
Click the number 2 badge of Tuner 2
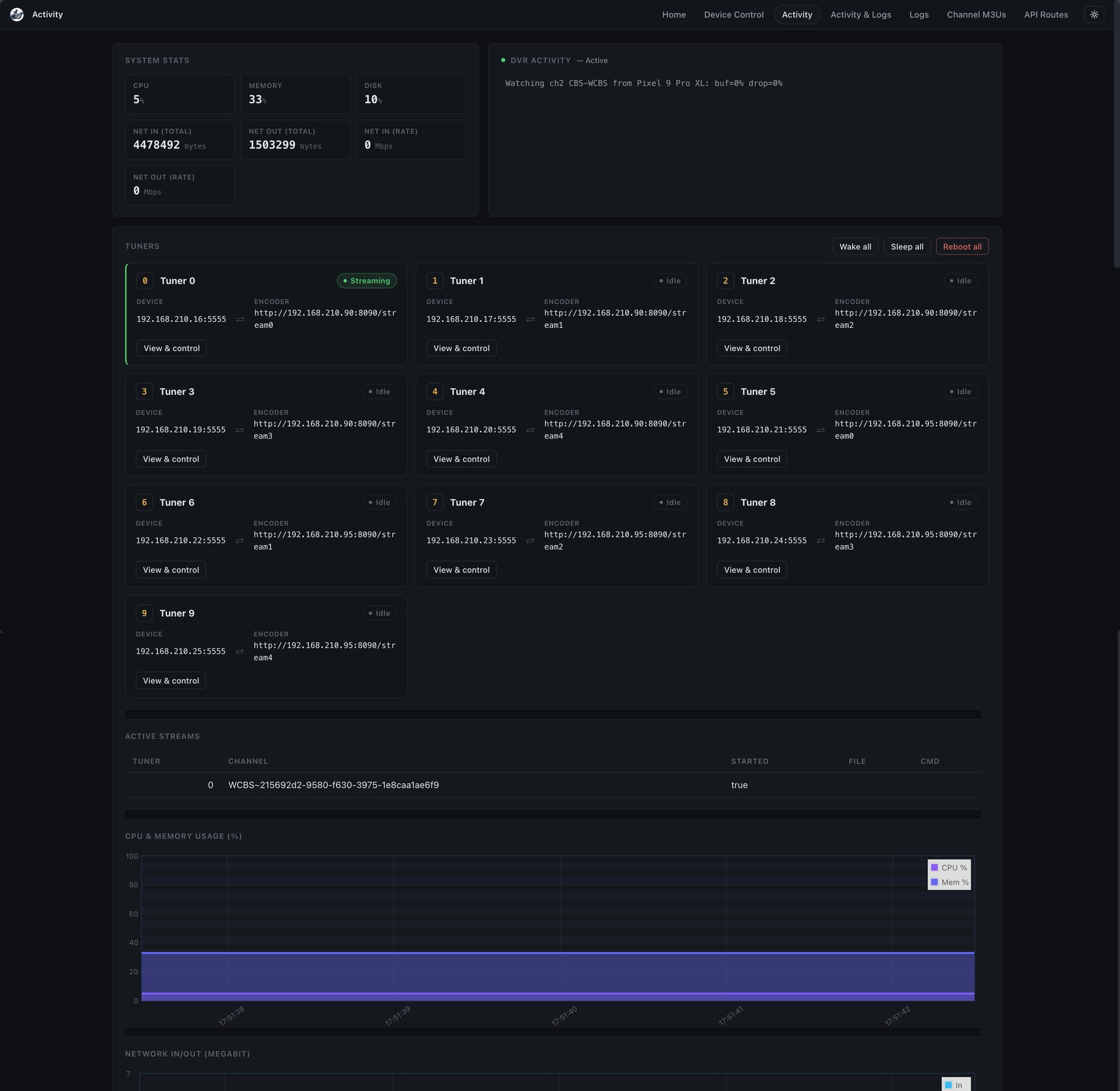725,280
